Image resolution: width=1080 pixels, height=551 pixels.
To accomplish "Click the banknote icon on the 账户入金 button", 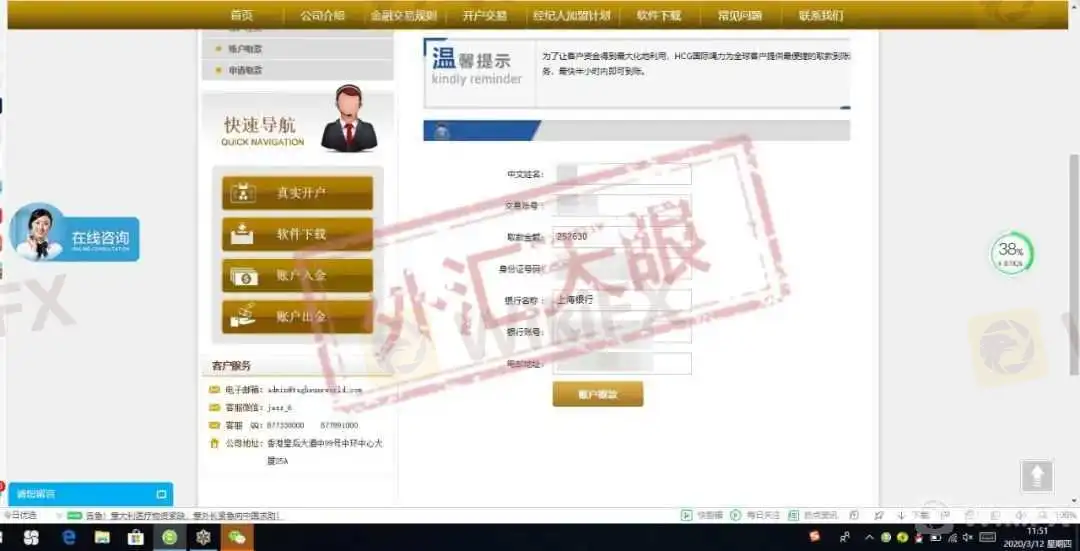I will pyautogui.click(x=244, y=276).
